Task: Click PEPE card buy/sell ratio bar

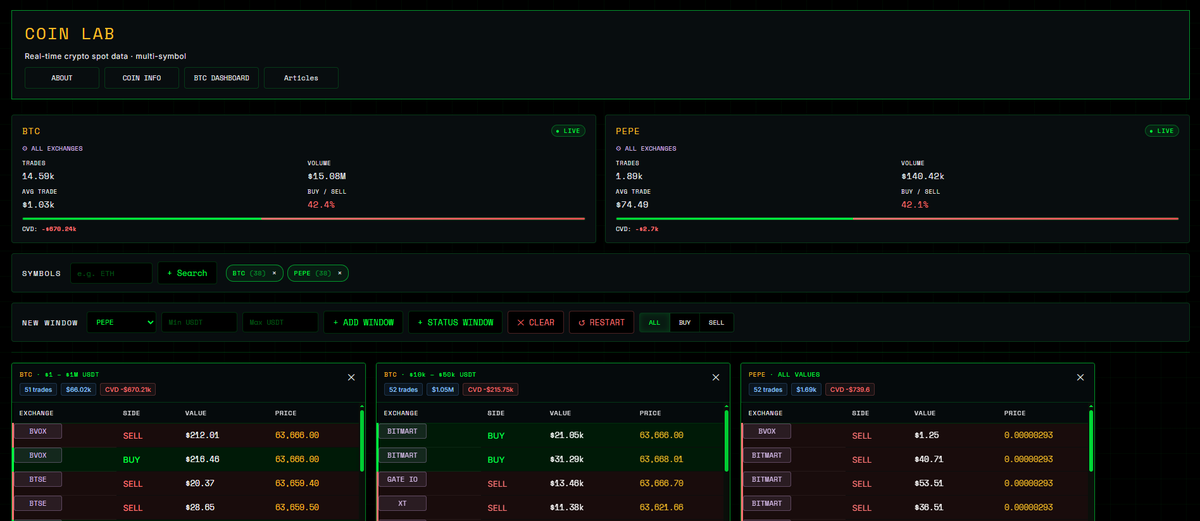Action: (x=897, y=218)
